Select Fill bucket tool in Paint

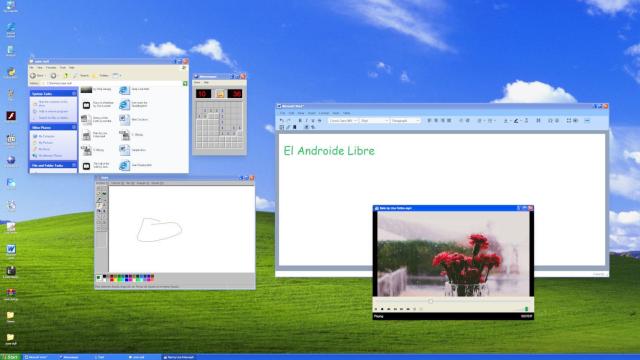(104, 194)
